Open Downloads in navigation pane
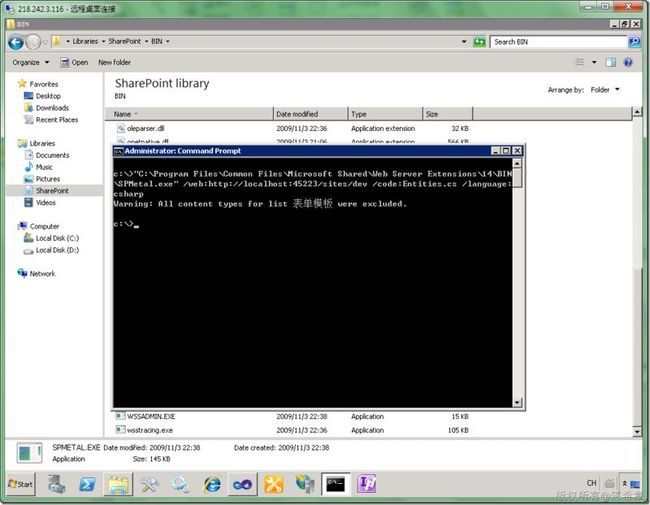 point(52,108)
